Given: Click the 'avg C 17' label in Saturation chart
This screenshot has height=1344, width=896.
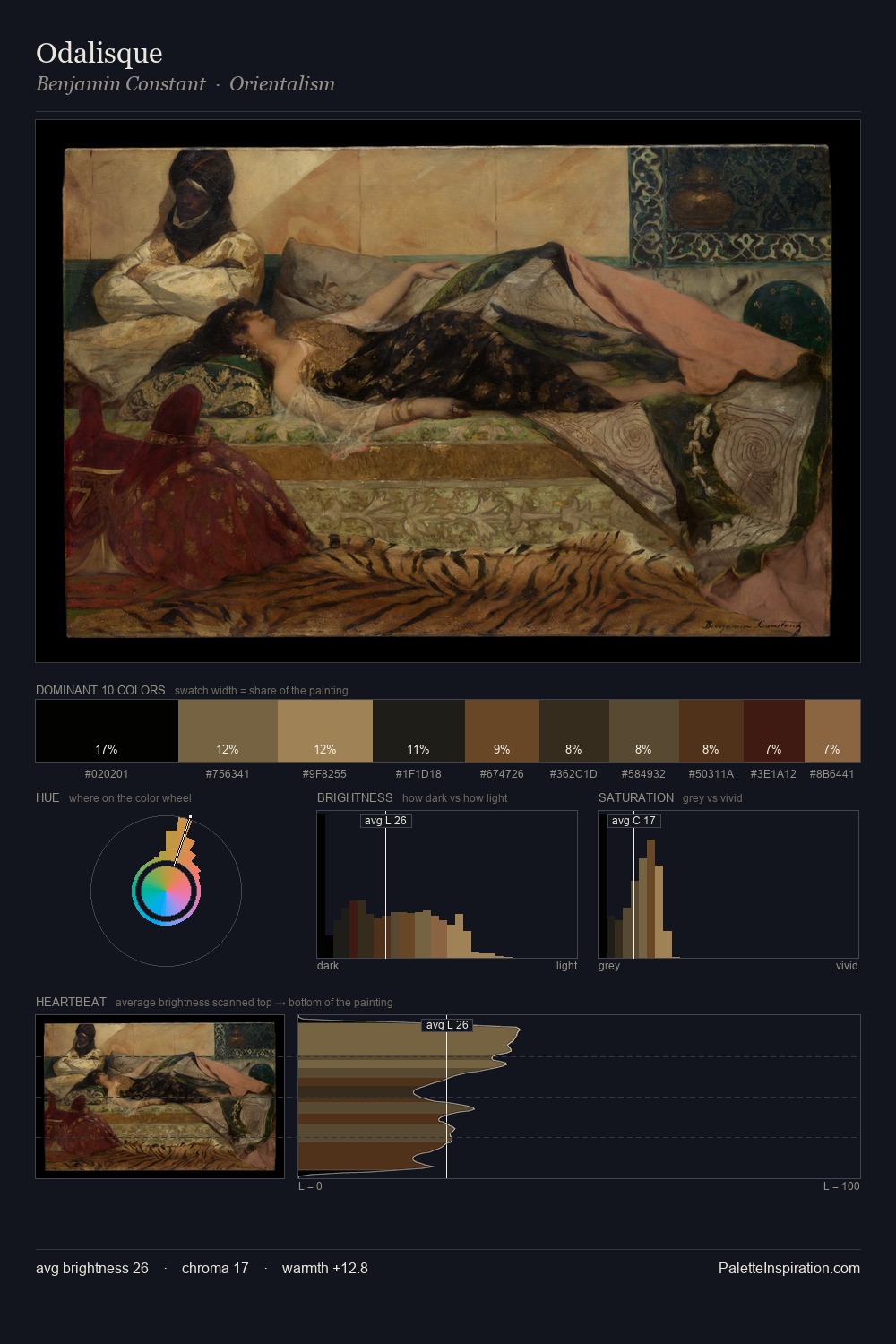Looking at the screenshot, I should coord(633,821).
